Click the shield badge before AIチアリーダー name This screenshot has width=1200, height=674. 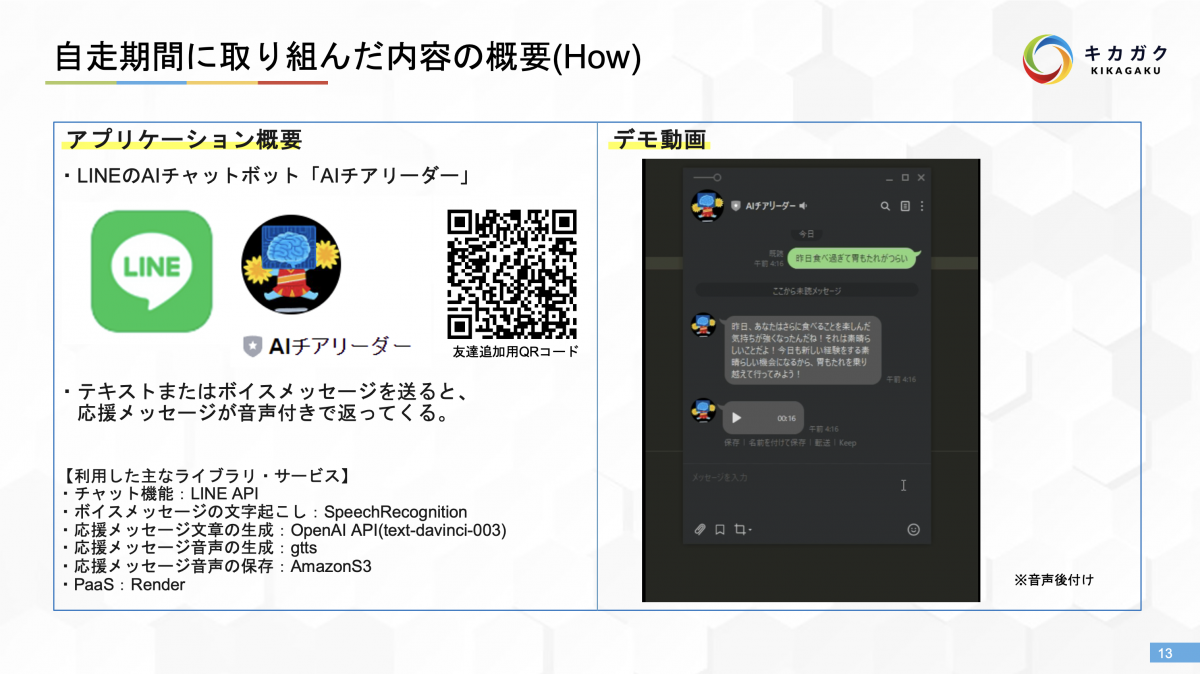click(x=736, y=206)
